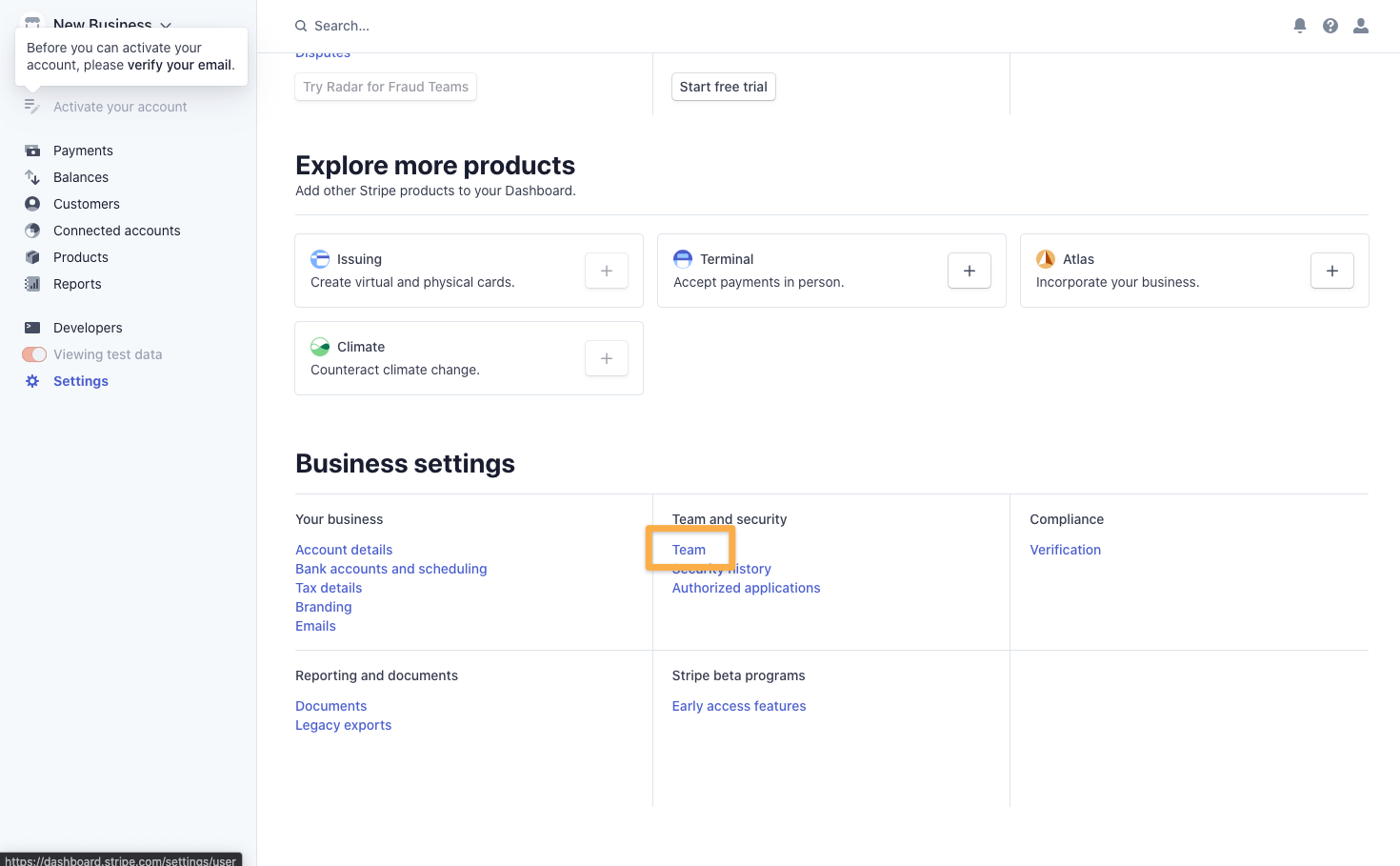Open Reports in the sidebar
Screen dimensions: 1400x866
[77, 284]
